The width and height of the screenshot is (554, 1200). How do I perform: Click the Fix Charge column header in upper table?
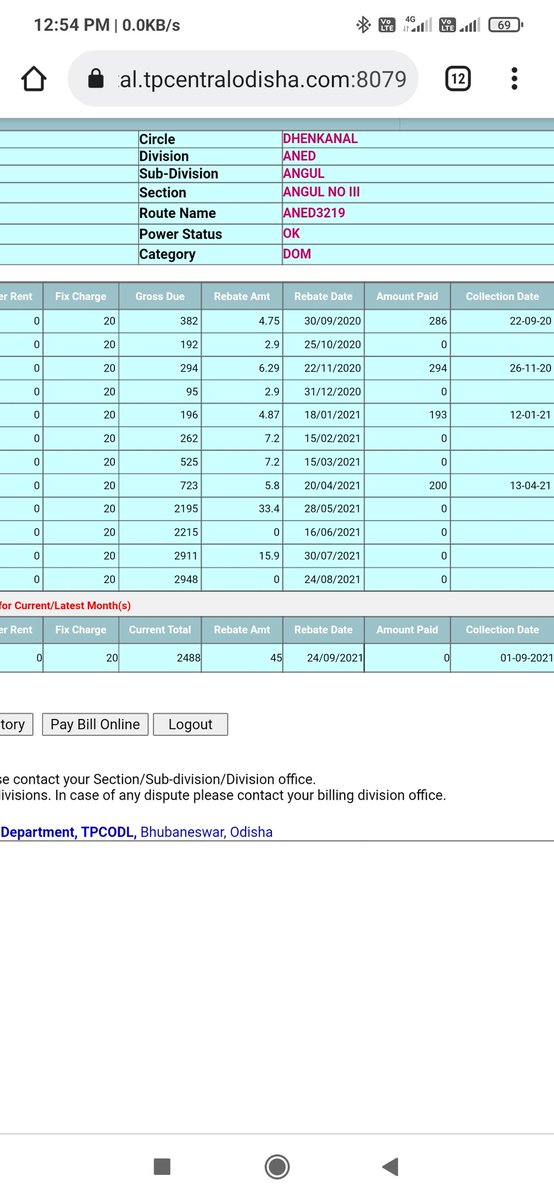coord(80,296)
